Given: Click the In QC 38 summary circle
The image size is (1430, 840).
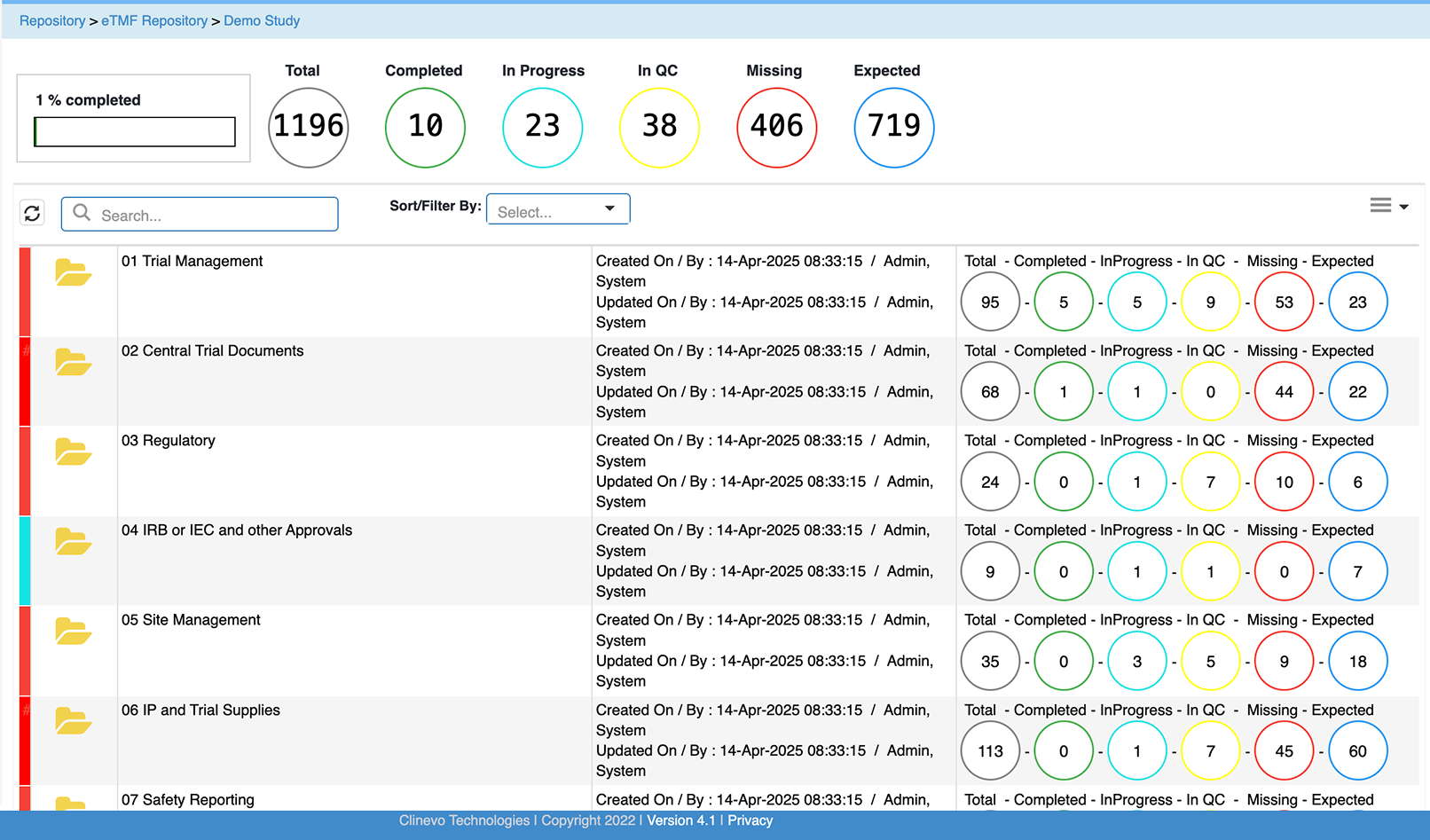Looking at the screenshot, I should (x=659, y=127).
